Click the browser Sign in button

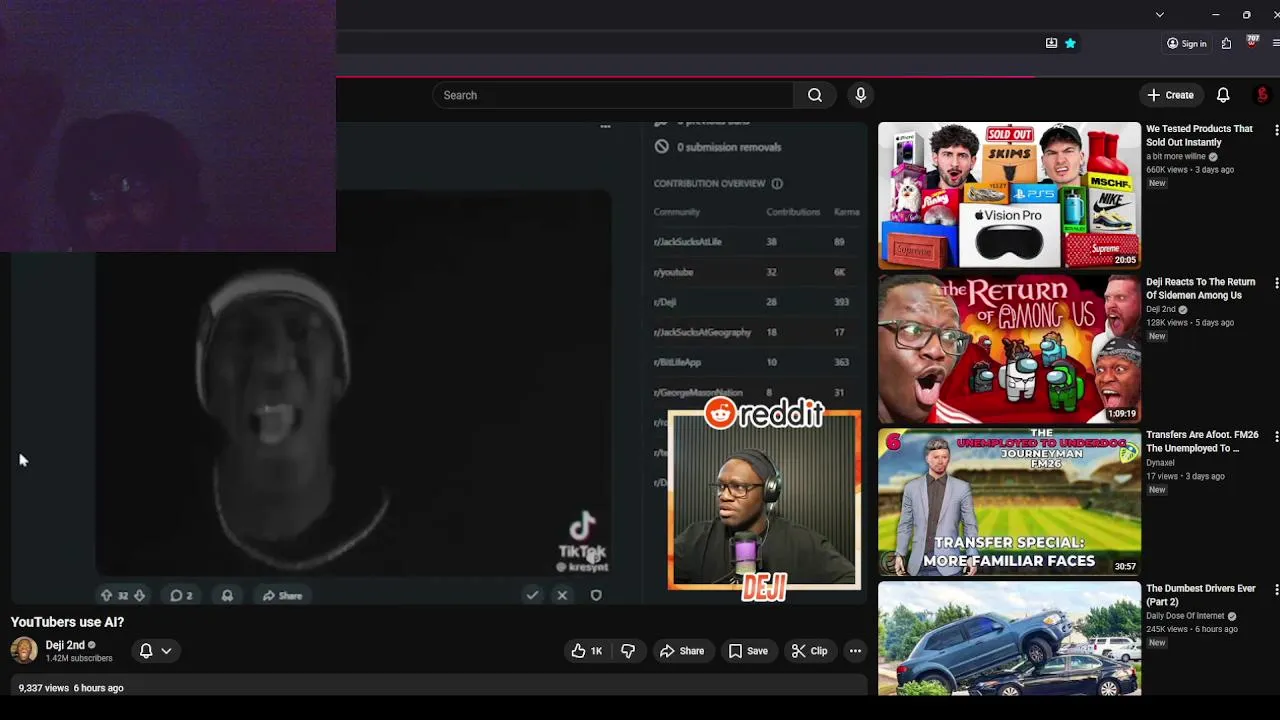coord(1187,43)
